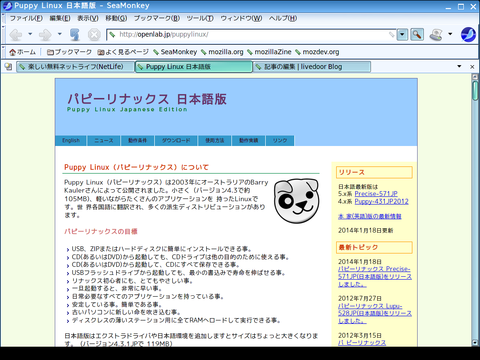Open the 表示(V) menu

[x=88, y=18]
